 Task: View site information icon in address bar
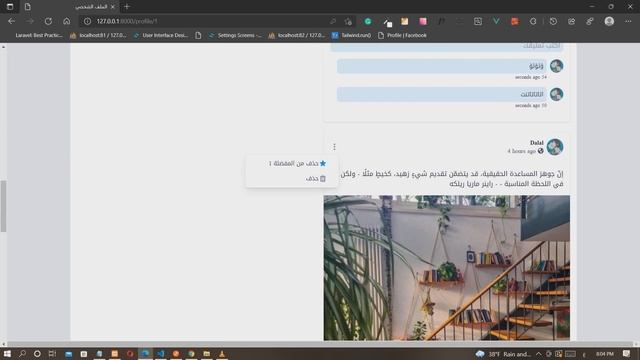coord(87,21)
